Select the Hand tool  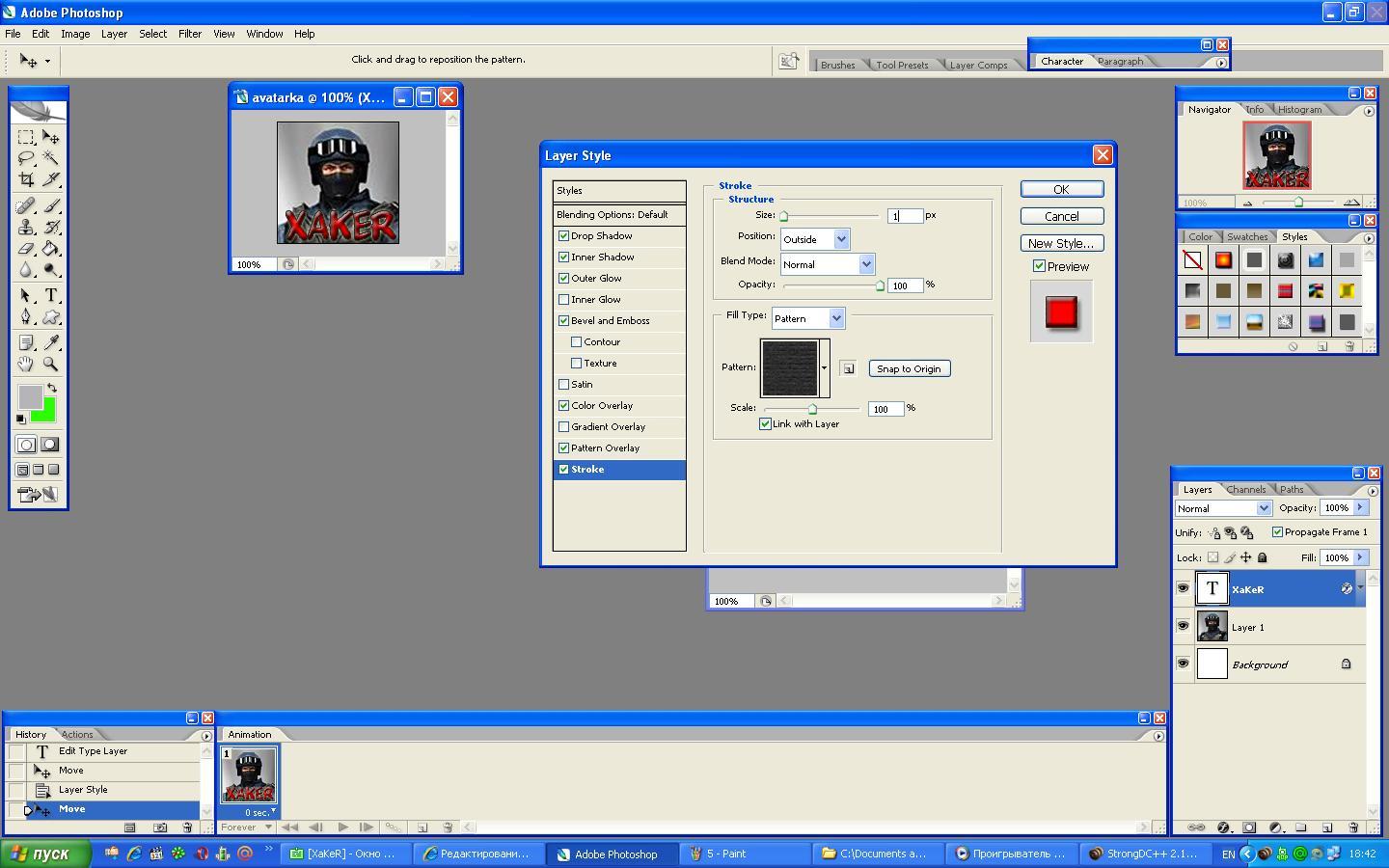(x=26, y=364)
